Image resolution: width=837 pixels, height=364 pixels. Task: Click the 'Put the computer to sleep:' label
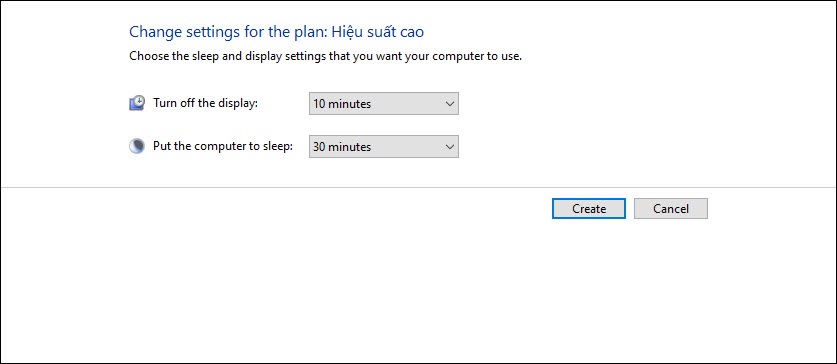223,146
